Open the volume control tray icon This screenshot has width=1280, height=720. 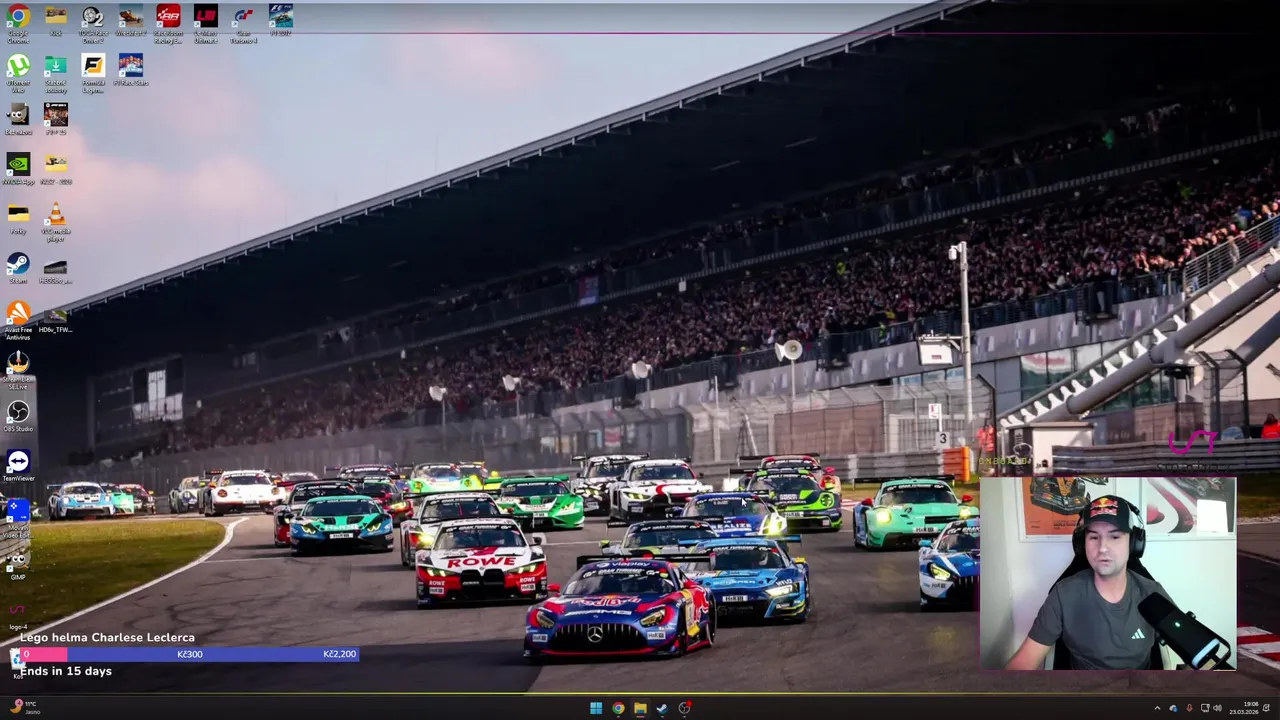point(1217,708)
